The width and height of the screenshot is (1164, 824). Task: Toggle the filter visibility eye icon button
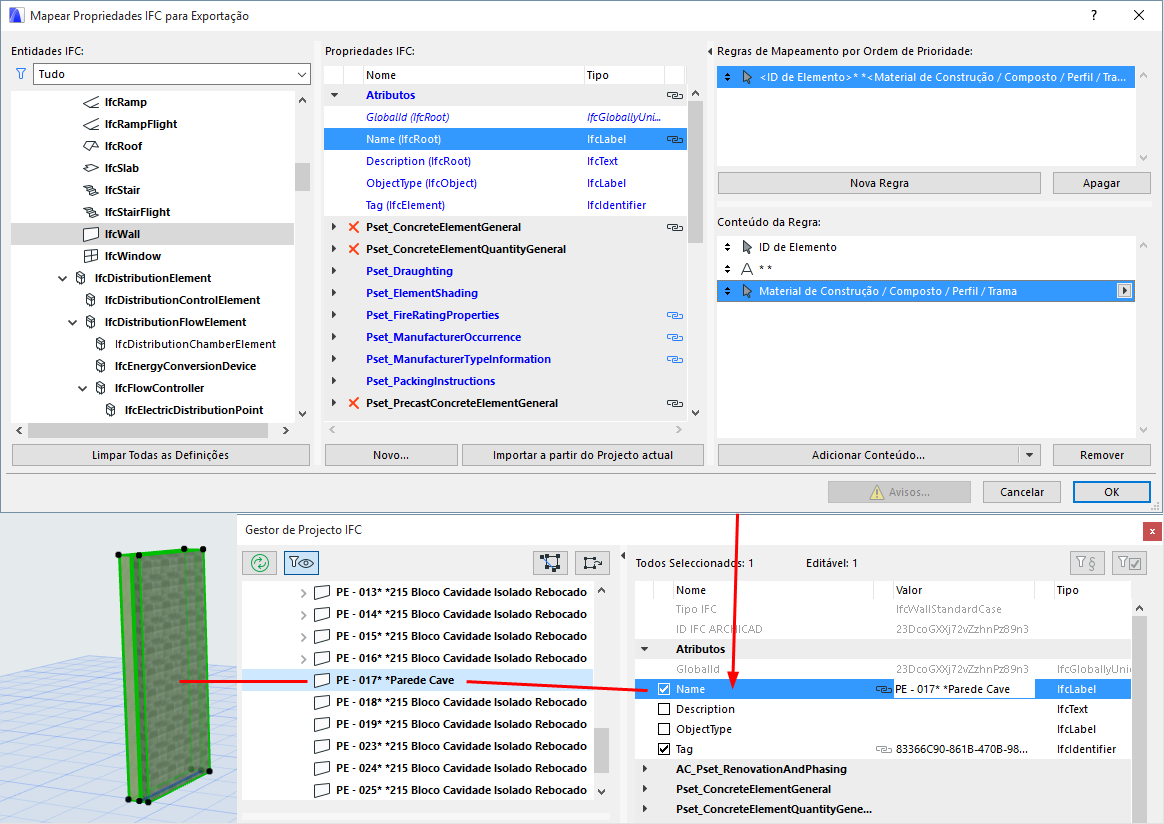[301, 563]
